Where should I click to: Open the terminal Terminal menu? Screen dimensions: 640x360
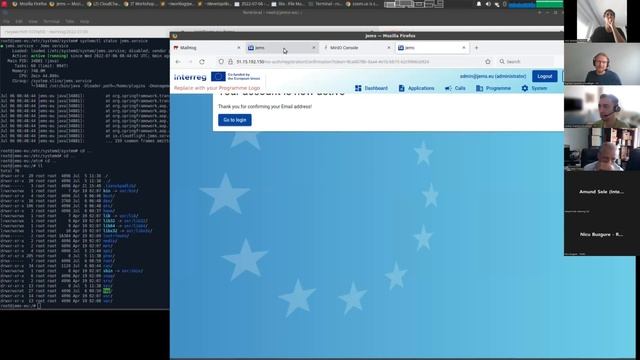[51, 21]
